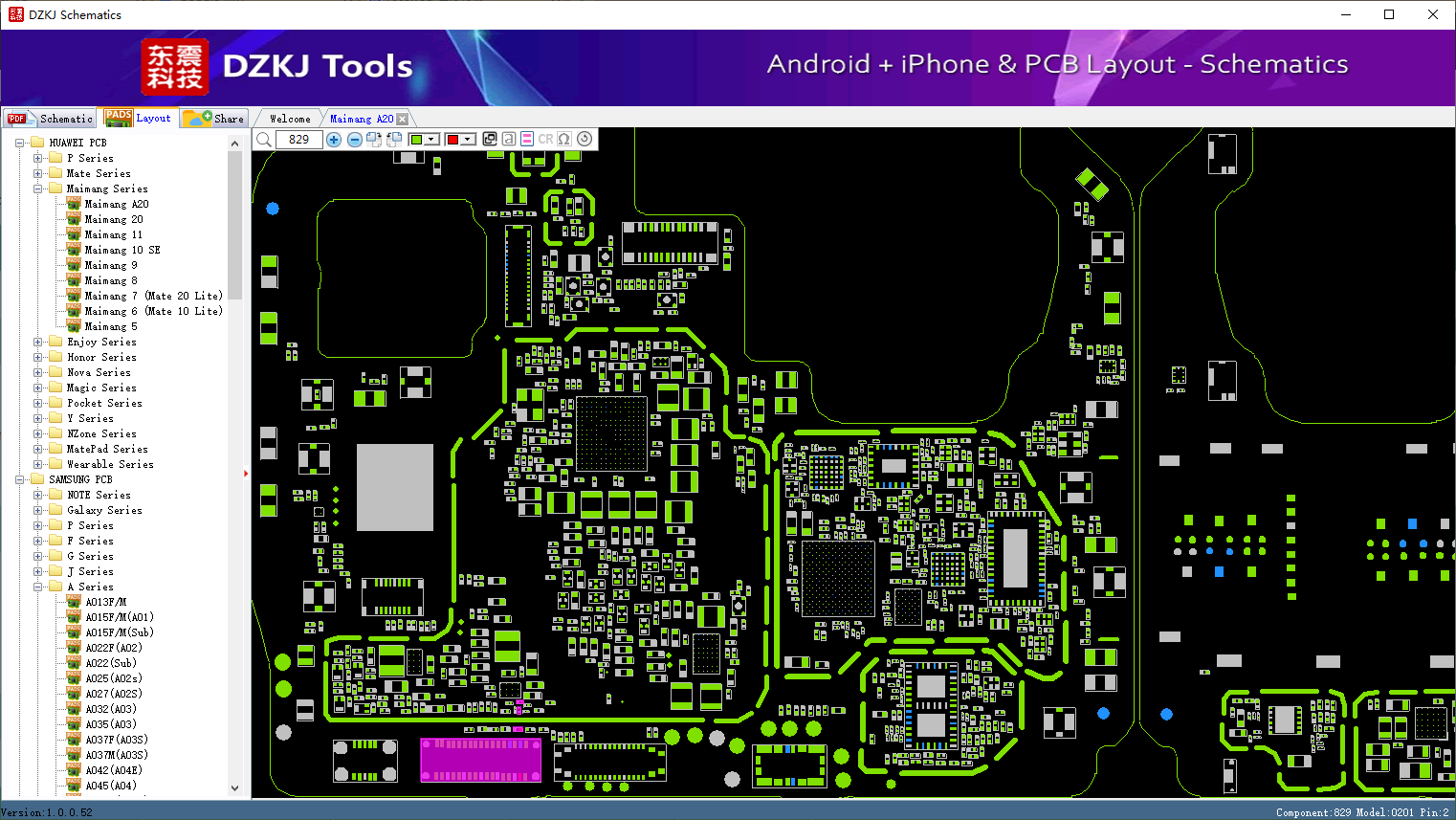Open the Share tab
This screenshot has height=820, width=1456.
[x=214, y=119]
